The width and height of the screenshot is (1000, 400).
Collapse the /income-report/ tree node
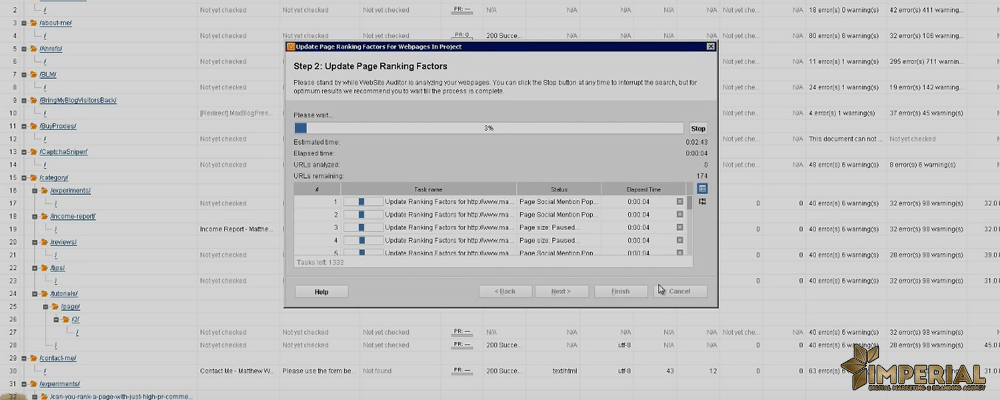pyautogui.click(x=32, y=216)
